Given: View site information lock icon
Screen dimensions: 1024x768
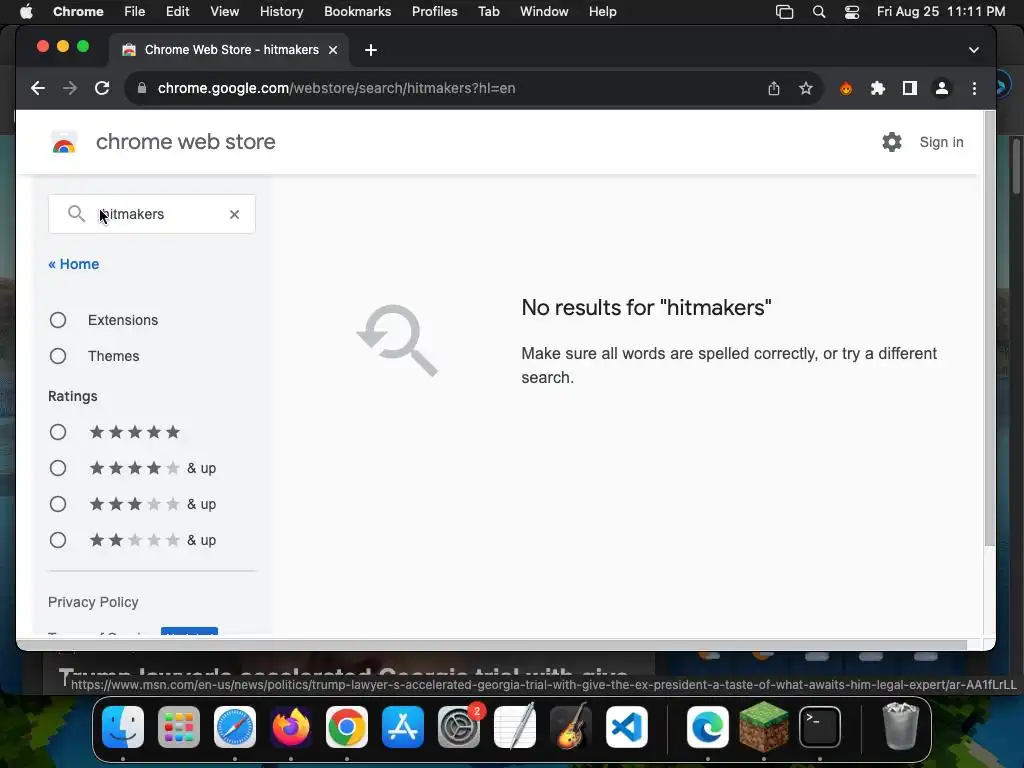Looking at the screenshot, I should 141,88.
